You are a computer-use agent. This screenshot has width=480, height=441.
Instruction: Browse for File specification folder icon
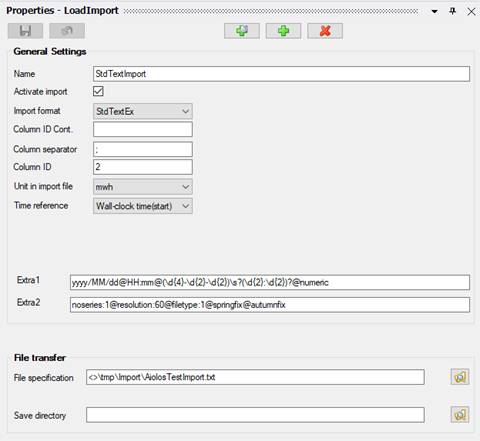pyautogui.click(x=460, y=377)
